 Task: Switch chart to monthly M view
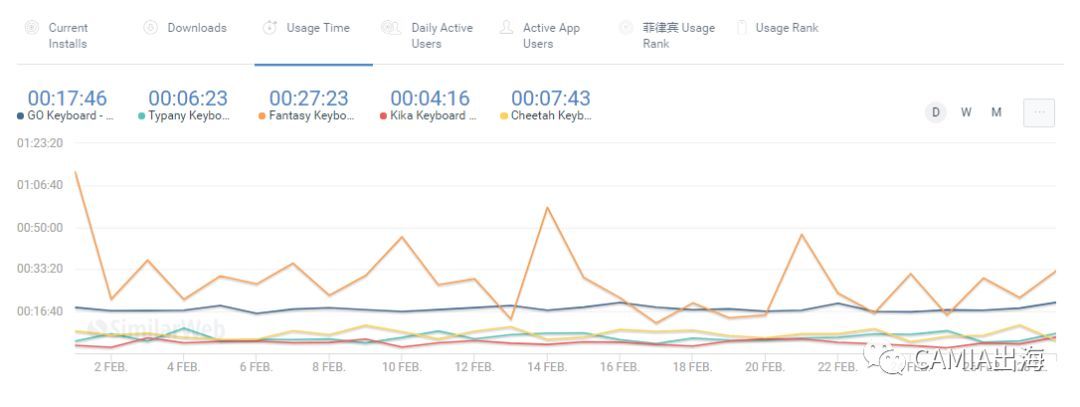tap(996, 112)
